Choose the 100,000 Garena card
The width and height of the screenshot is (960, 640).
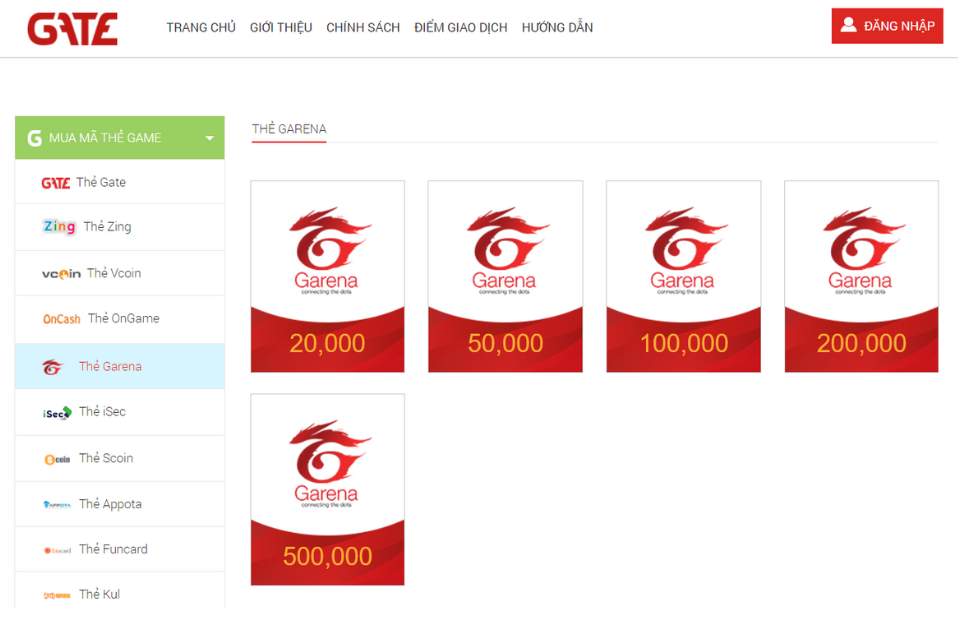pos(683,276)
